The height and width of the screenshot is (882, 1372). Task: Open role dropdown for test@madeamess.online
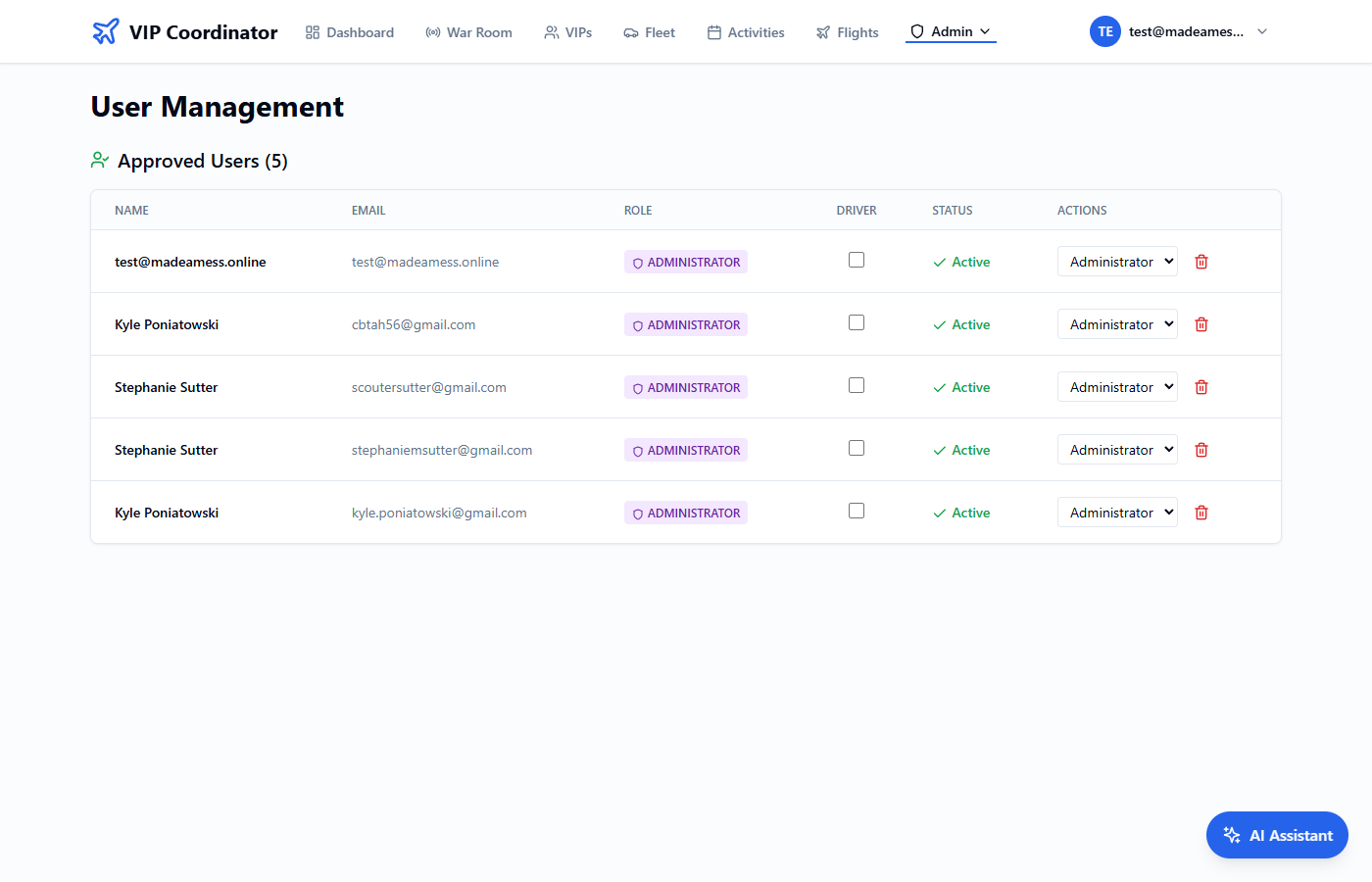pyautogui.click(x=1117, y=262)
